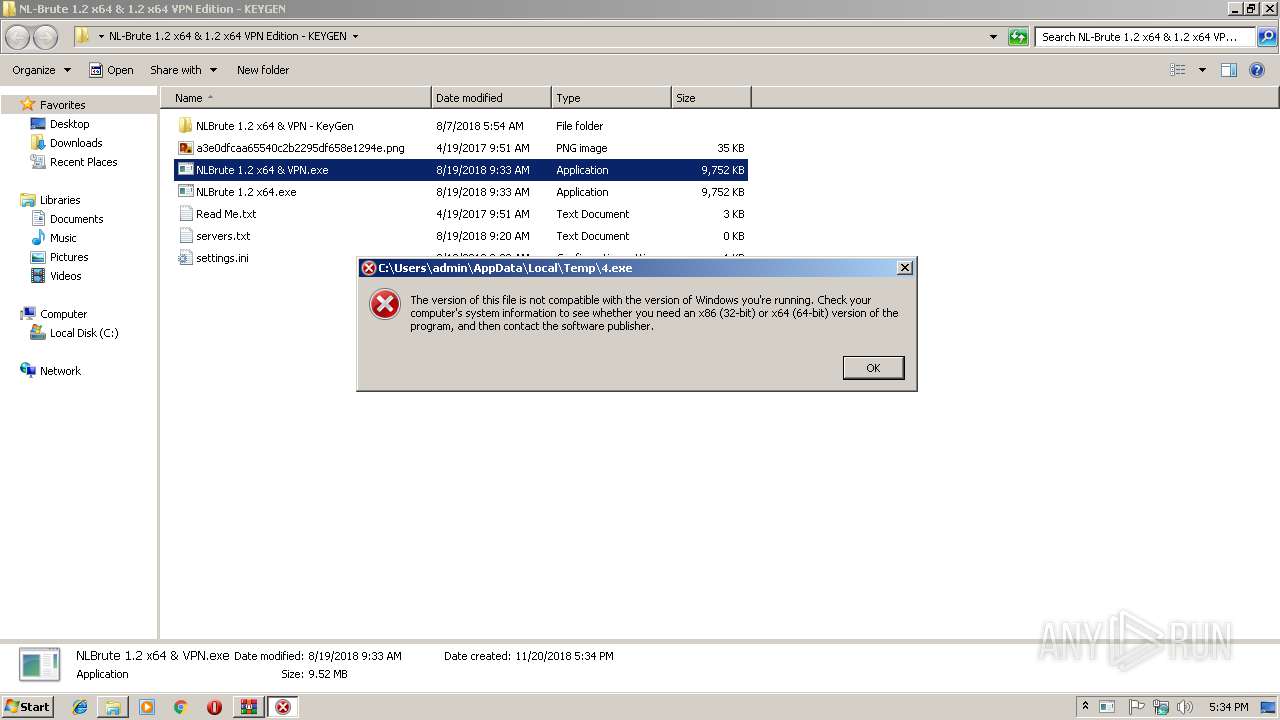Launch Windows Media Player from taskbar
This screenshot has width=1280, height=720.
(x=147, y=707)
